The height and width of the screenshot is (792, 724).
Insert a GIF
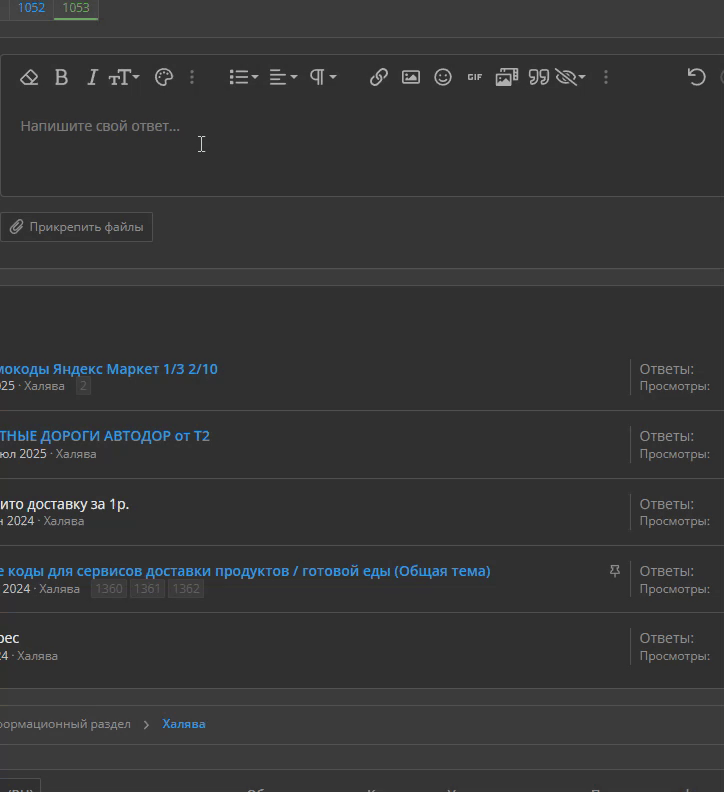475,77
